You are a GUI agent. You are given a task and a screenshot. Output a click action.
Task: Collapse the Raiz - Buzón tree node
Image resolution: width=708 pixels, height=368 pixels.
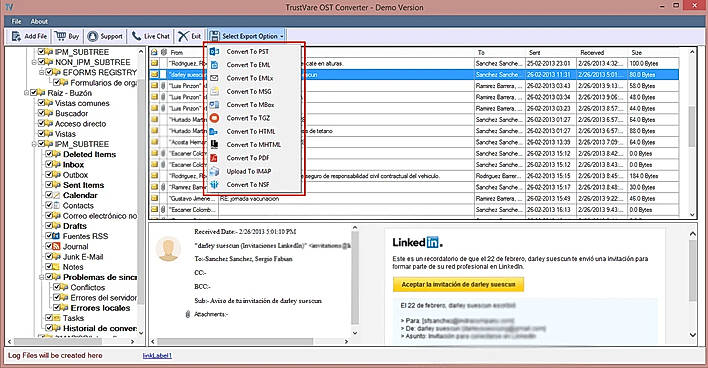point(26,93)
